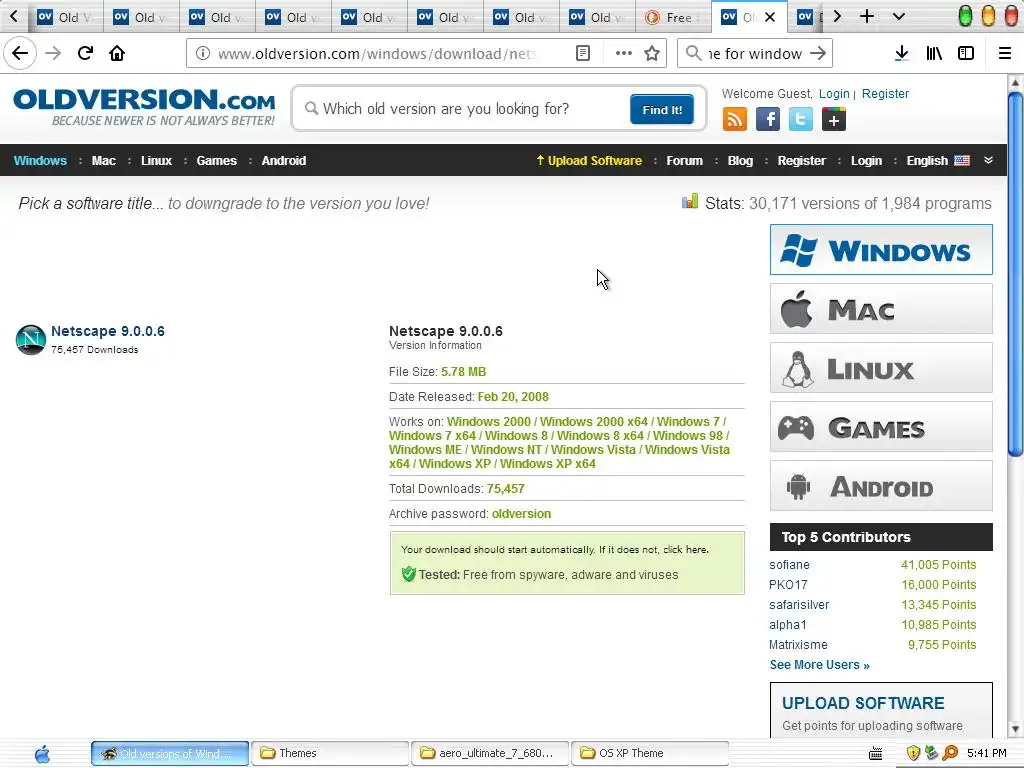Close the active browser tab
1024x768 pixels.
770,17
